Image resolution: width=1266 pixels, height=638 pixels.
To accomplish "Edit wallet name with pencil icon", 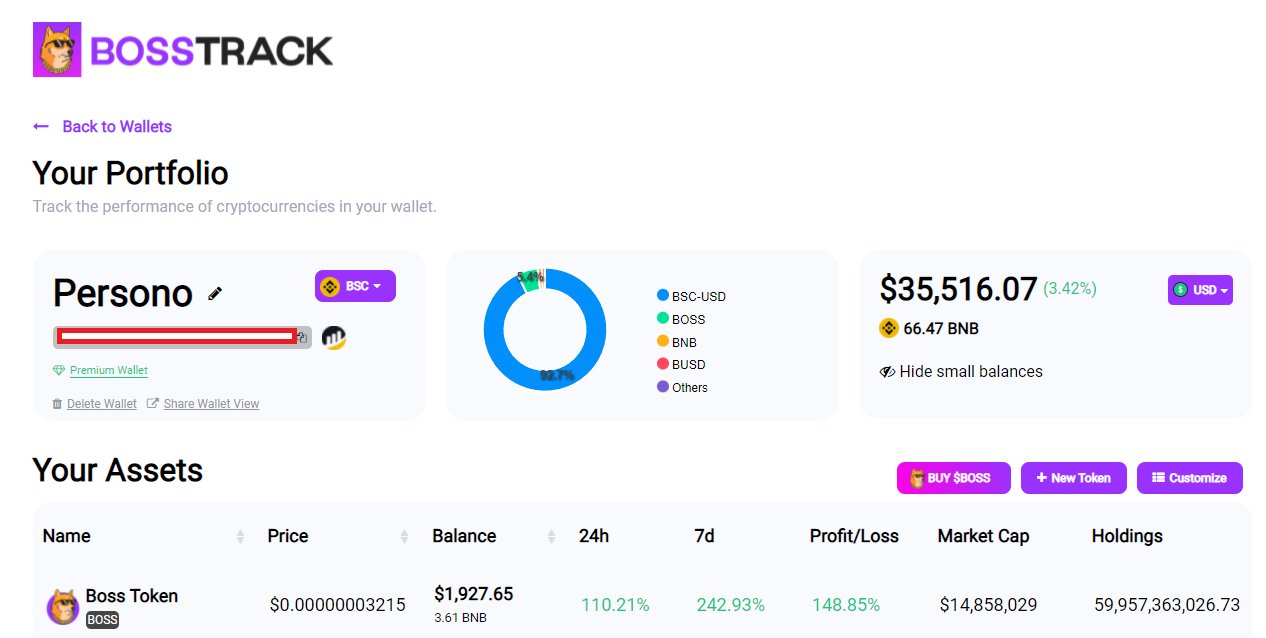I will click(x=215, y=293).
